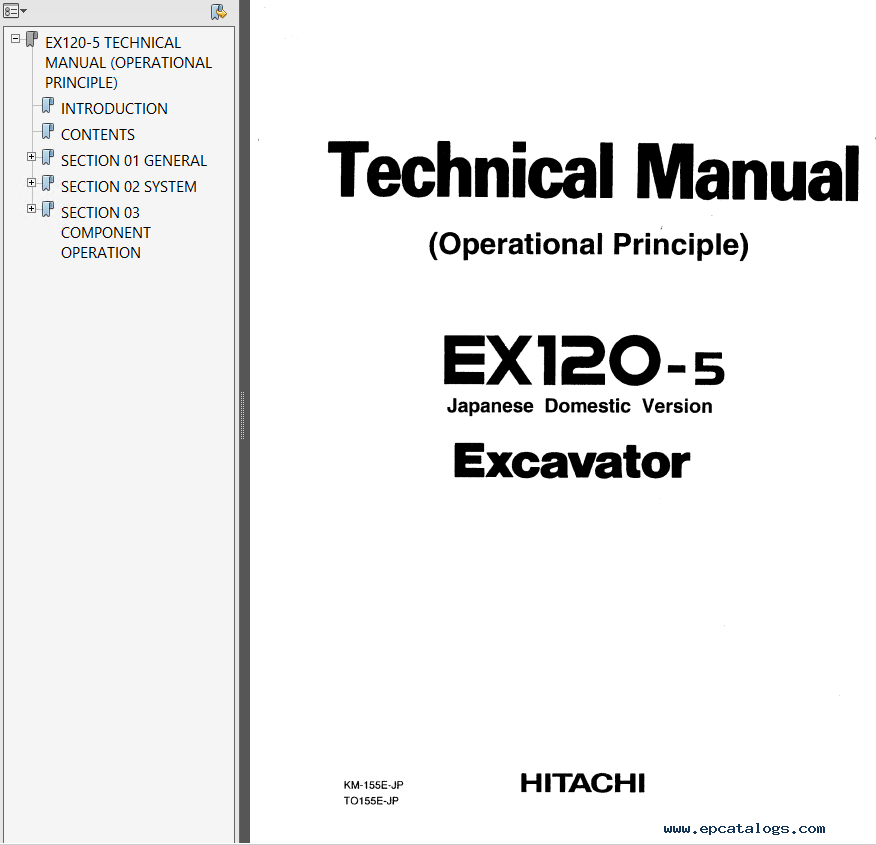The height and width of the screenshot is (845, 876).
Task: Click the bookmark icon beside SECTION 02 SYSTEM
Action: click(x=48, y=183)
